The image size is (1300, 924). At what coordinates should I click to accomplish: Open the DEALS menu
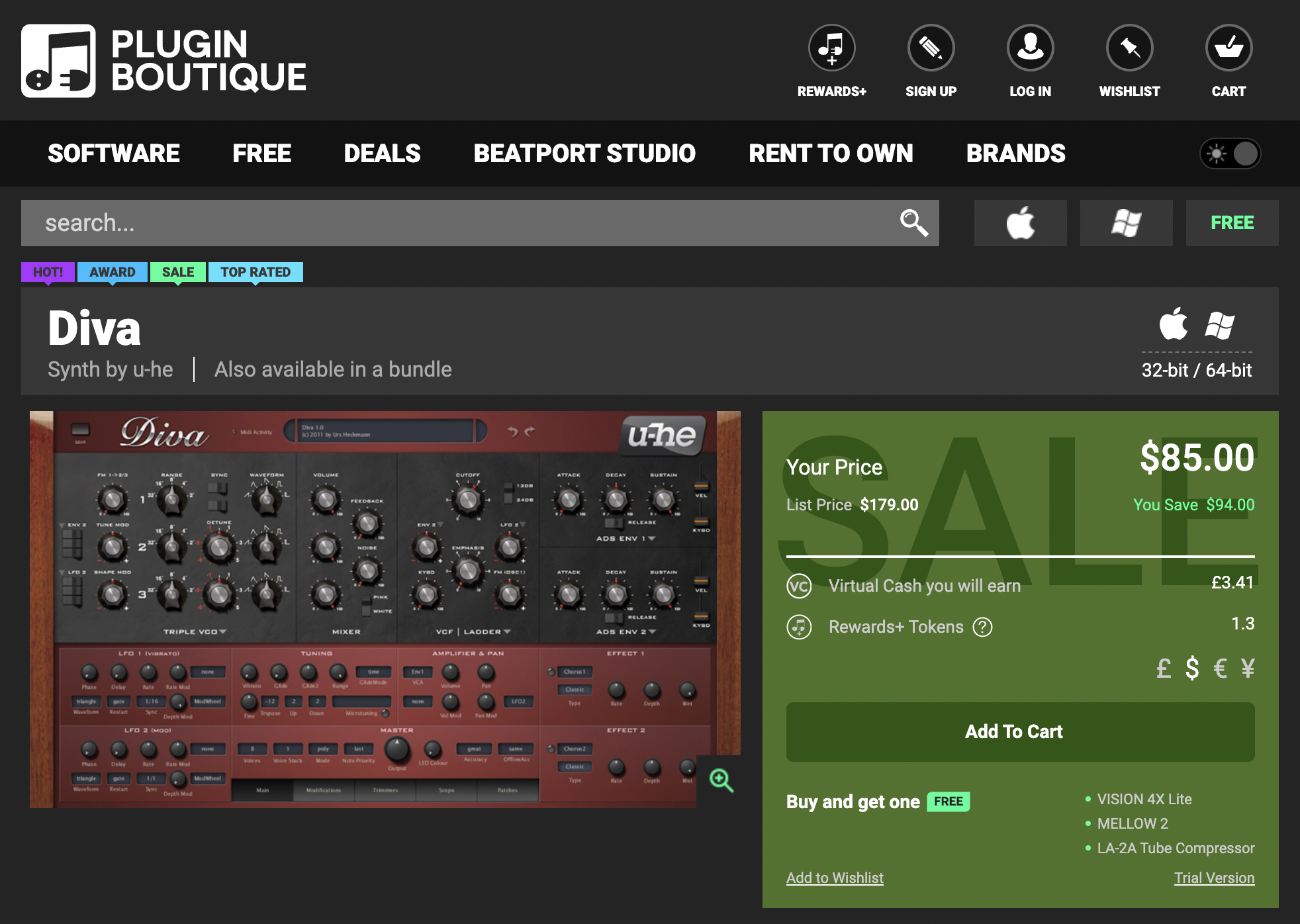[382, 154]
